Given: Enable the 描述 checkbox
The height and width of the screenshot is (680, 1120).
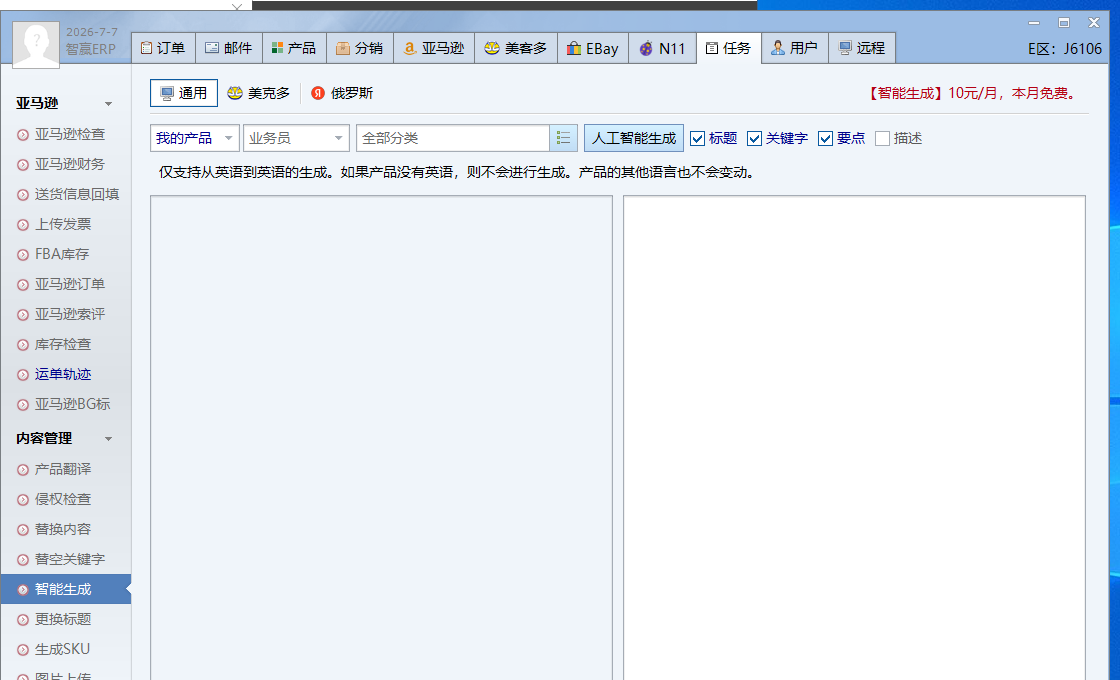Looking at the screenshot, I should [882, 139].
